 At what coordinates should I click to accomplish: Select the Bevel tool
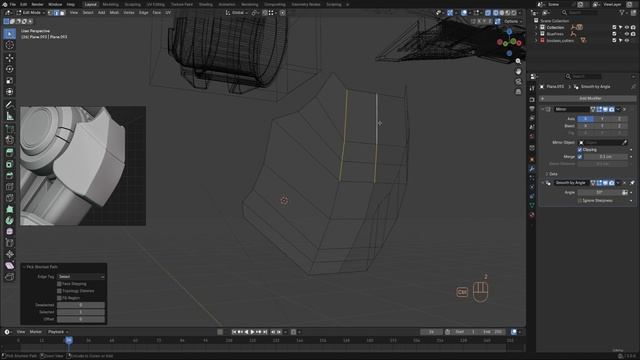coord(10,176)
